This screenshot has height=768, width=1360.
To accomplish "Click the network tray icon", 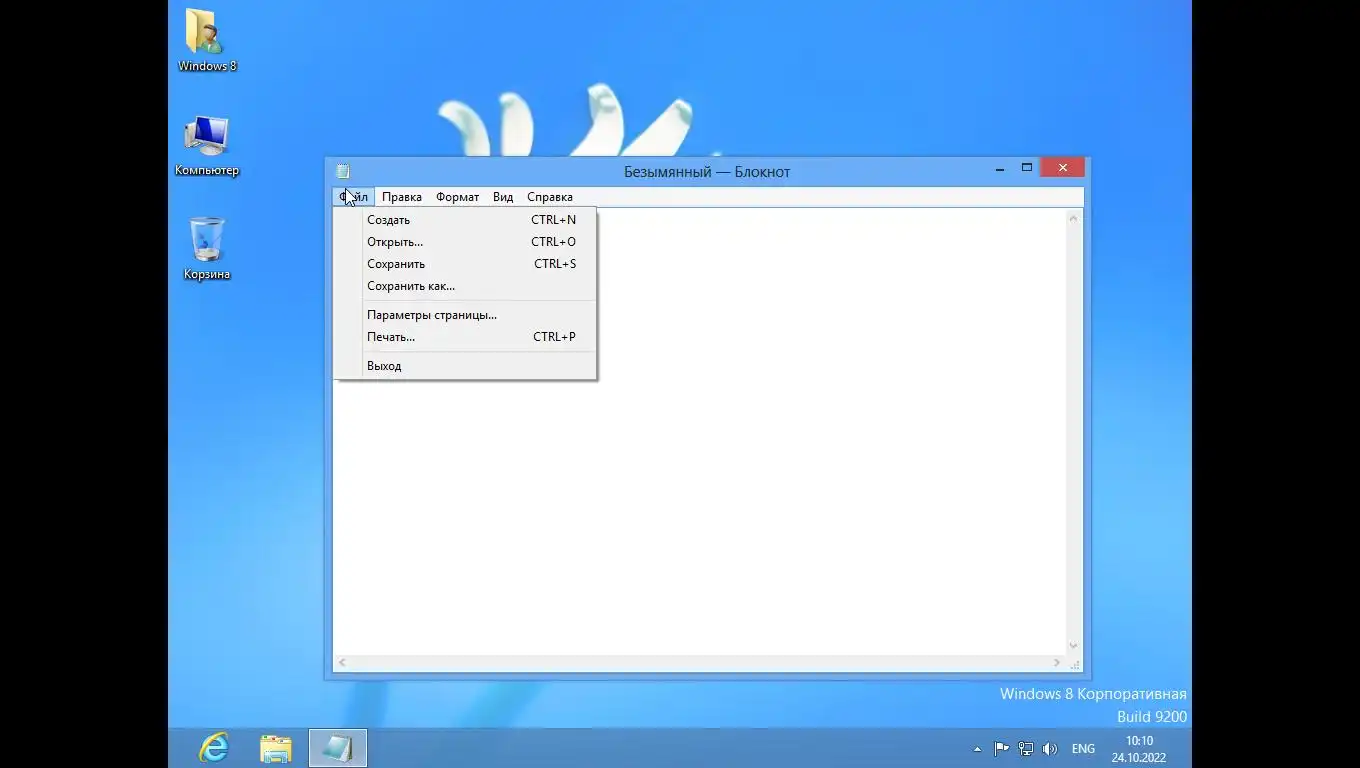I will point(1025,748).
